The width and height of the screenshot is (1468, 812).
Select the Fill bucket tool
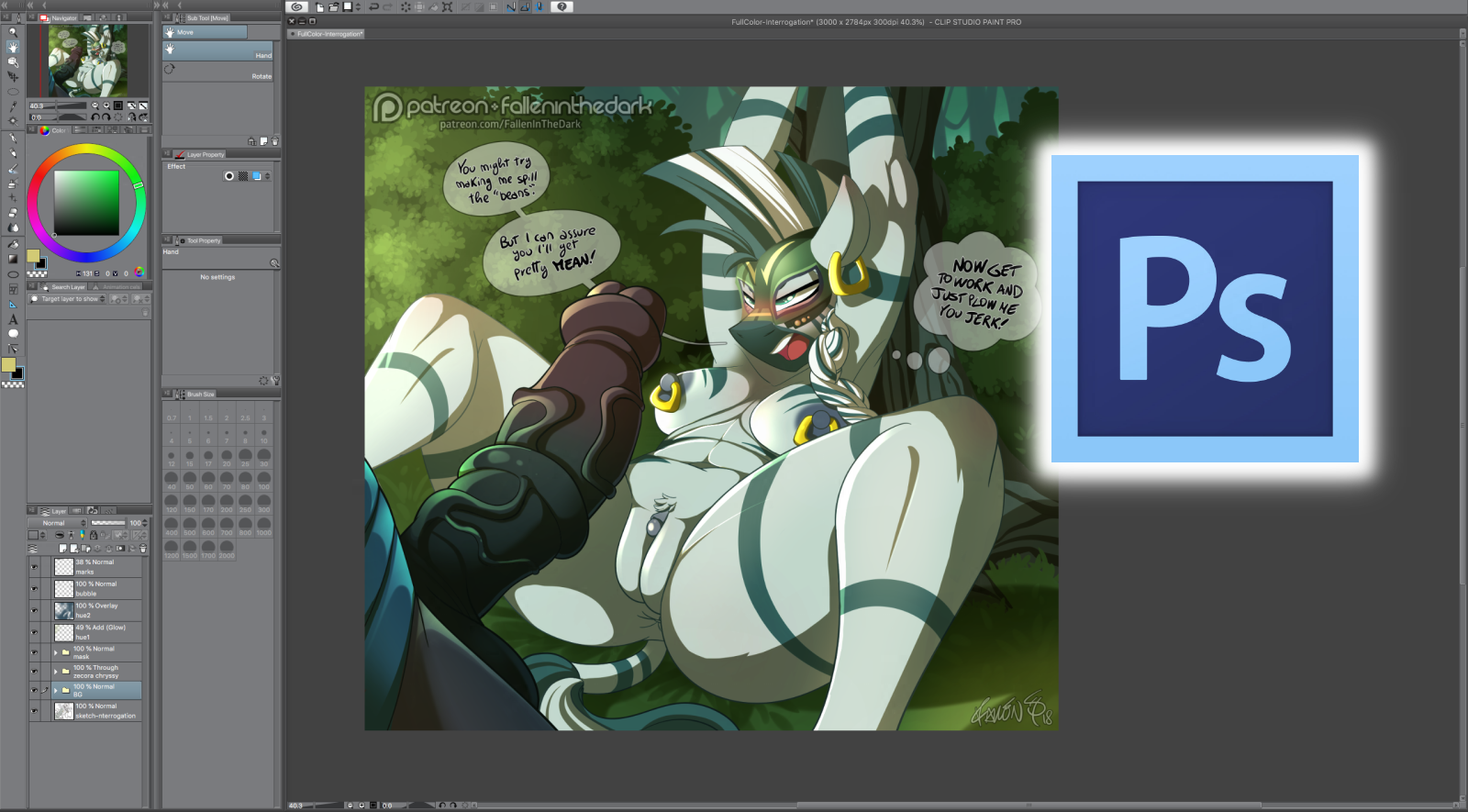click(13, 245)
